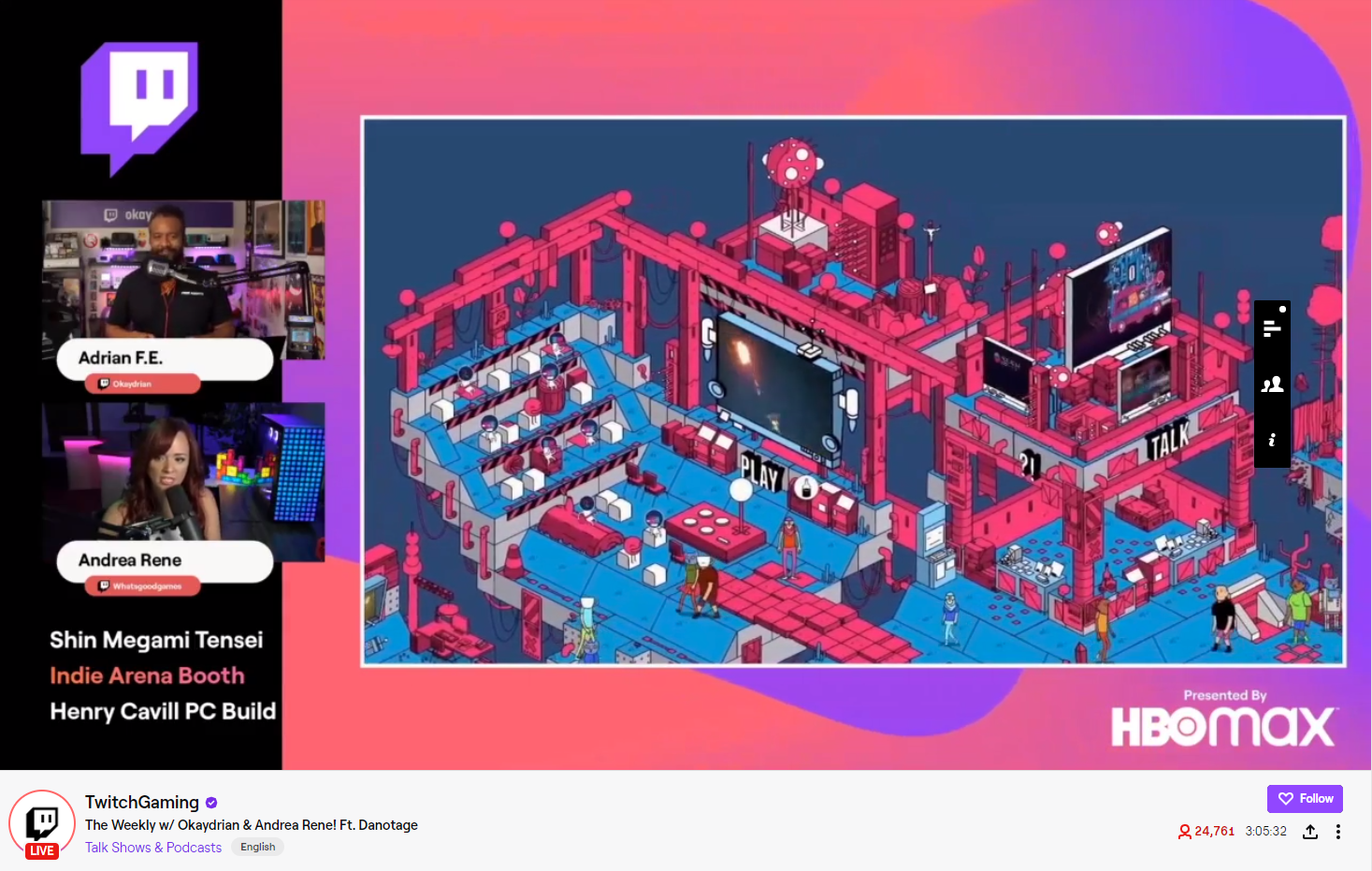Image resolution: width=1372 pixels, height=871 pixels.
Task: Click the stream title The Weekly w/ Okaydrian
Action: pyautogui.click(x=252, y=825)
